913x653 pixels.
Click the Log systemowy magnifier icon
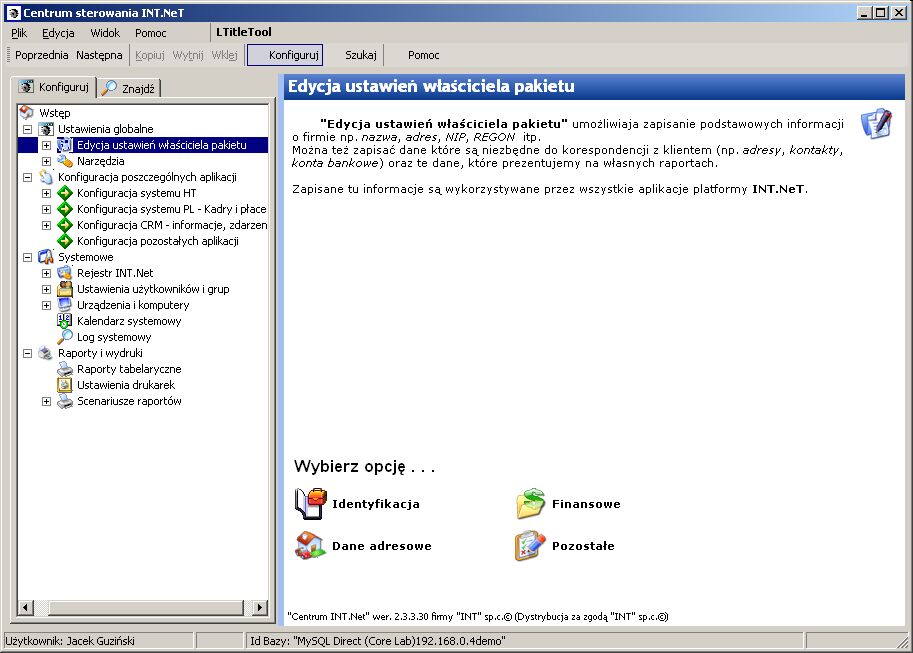[65, 337]
